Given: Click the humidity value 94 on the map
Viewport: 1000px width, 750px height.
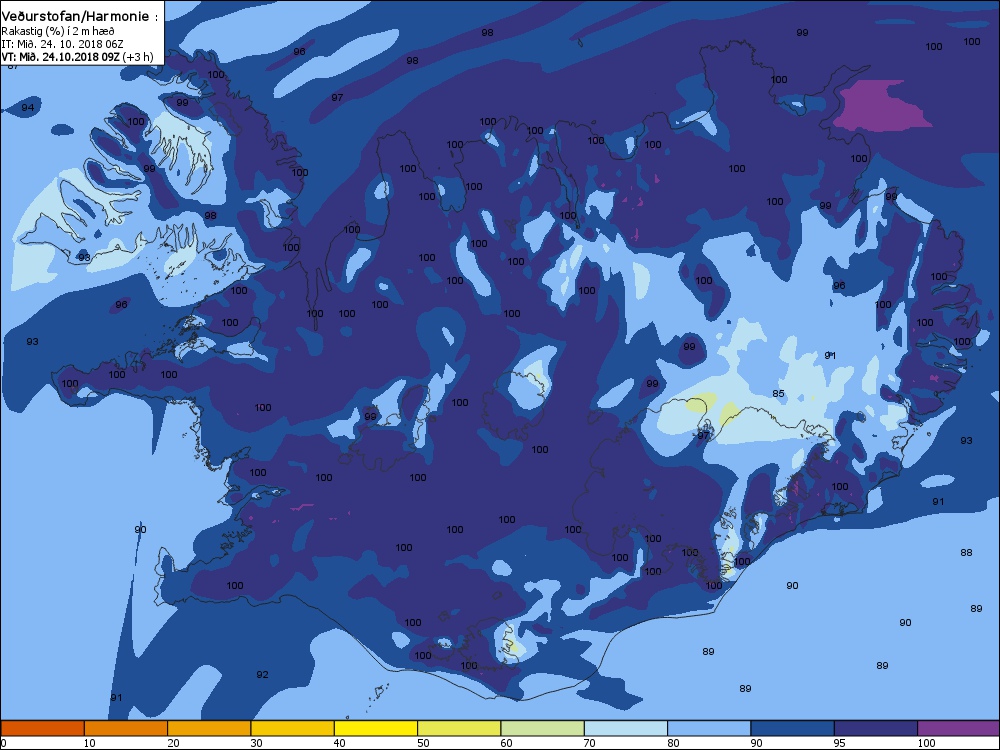Looking at the screenshot, I should (27, 107).
